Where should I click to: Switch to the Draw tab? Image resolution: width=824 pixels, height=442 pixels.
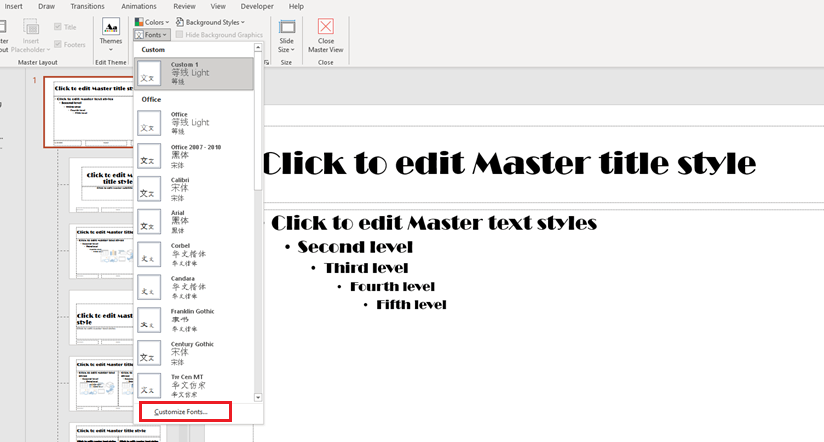point(46,6)
